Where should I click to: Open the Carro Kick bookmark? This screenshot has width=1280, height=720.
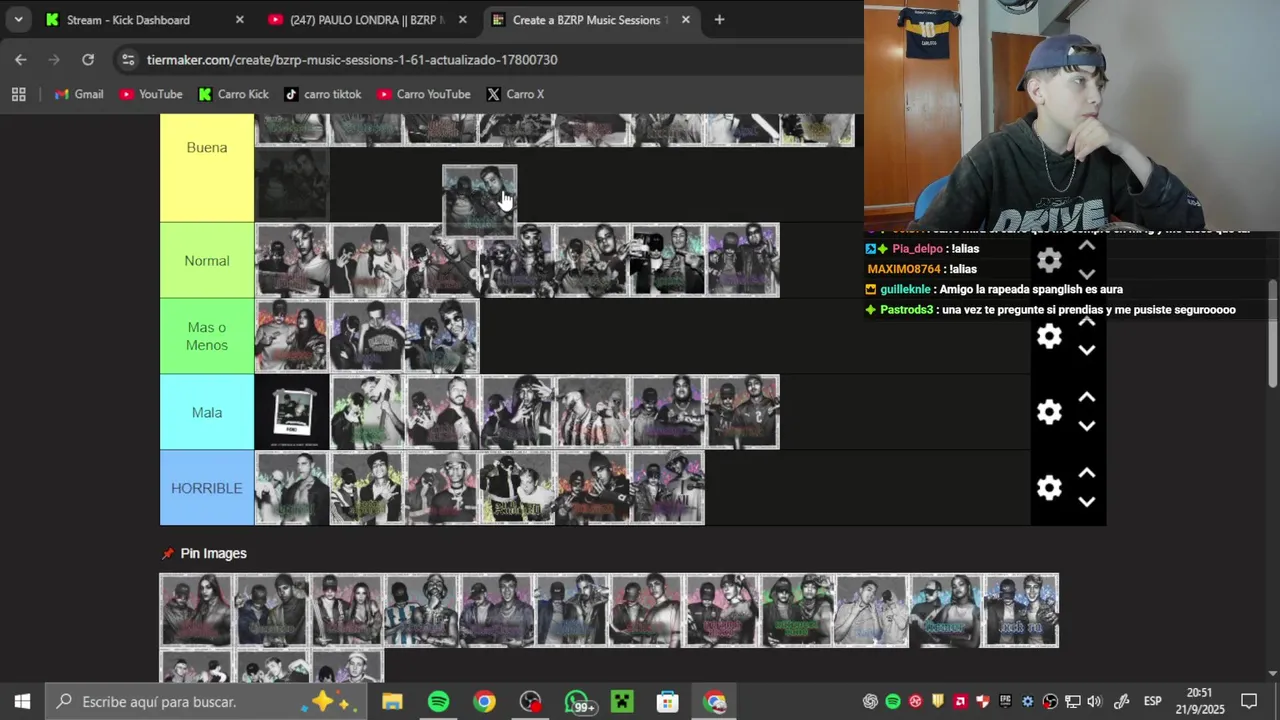(x=233, y=94)
